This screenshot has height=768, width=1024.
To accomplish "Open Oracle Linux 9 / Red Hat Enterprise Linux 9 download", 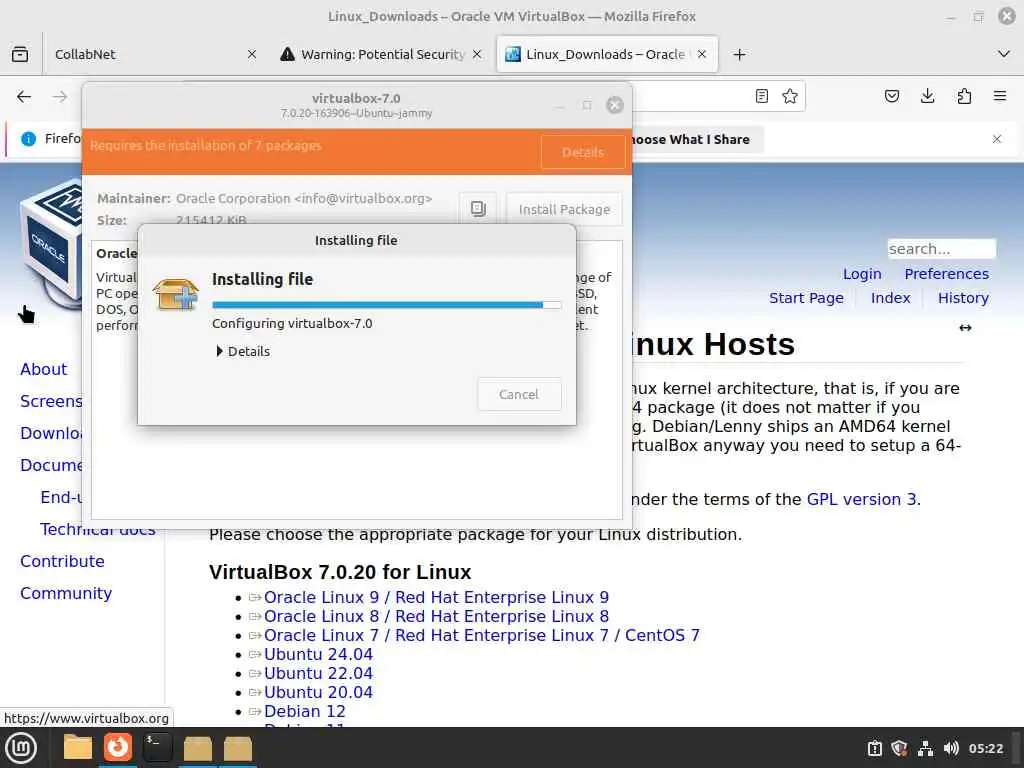I will (436, 598).
